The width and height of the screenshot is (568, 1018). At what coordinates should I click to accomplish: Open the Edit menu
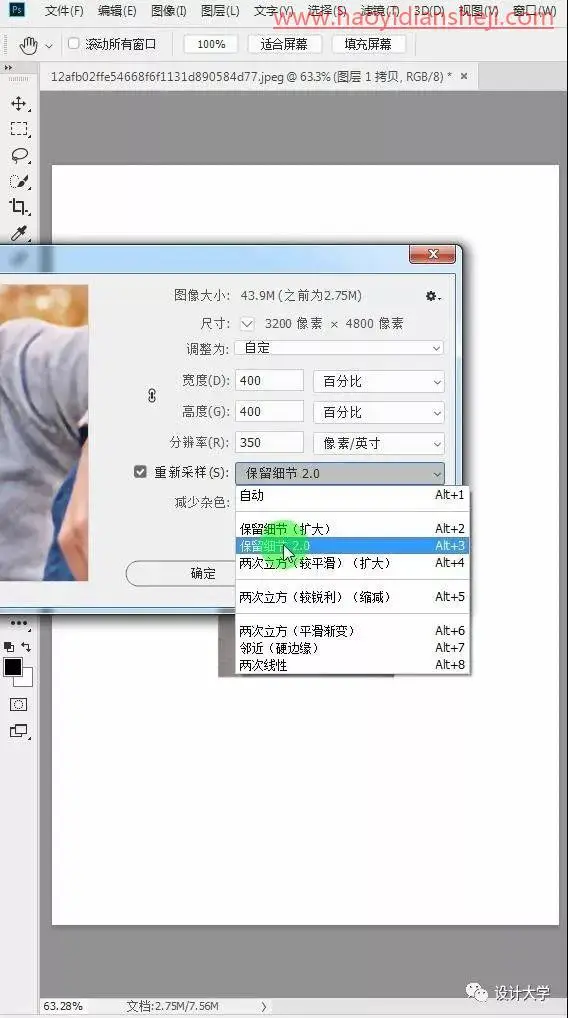coord(117,11)
